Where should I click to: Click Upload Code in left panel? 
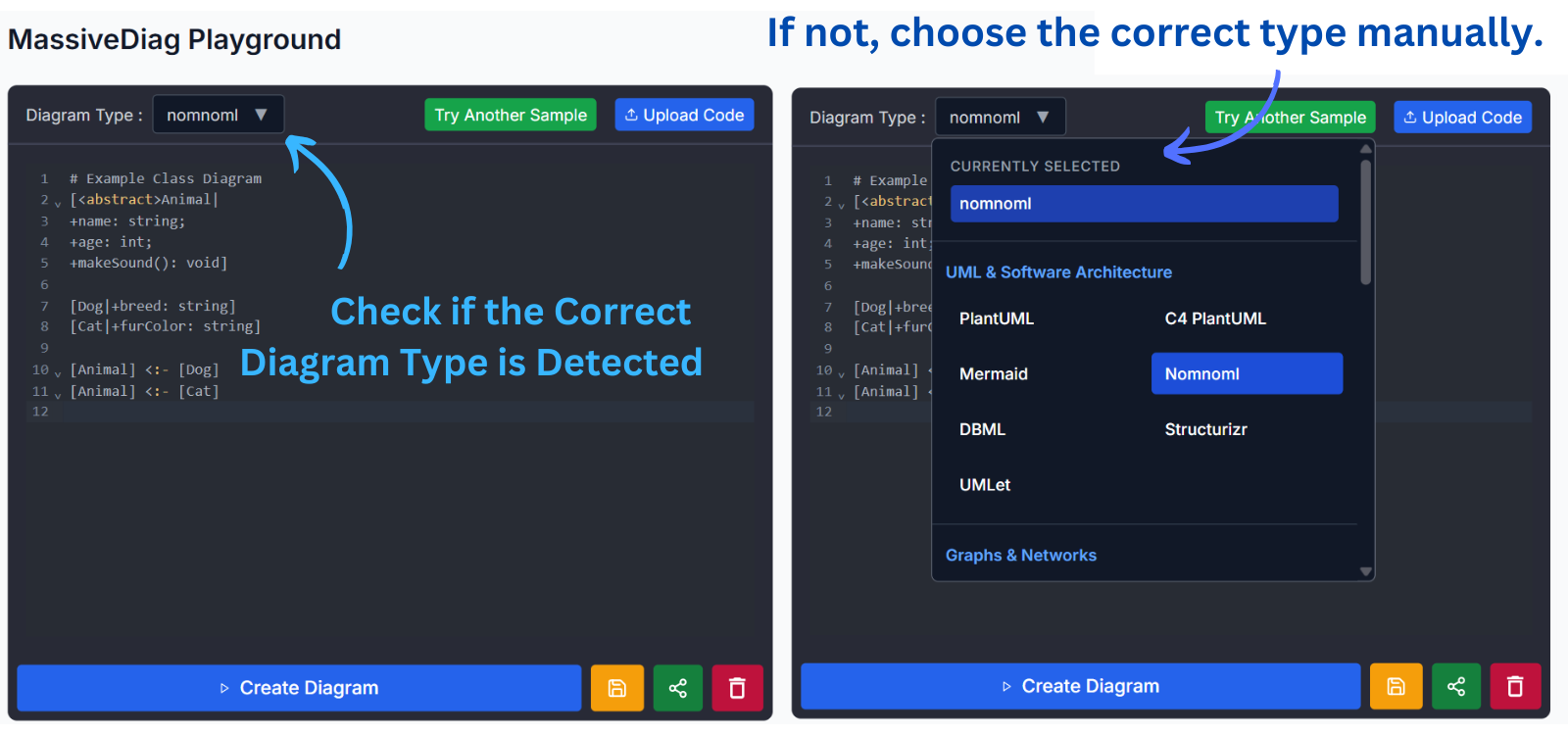pyautogui.click(x=684, y=115)
